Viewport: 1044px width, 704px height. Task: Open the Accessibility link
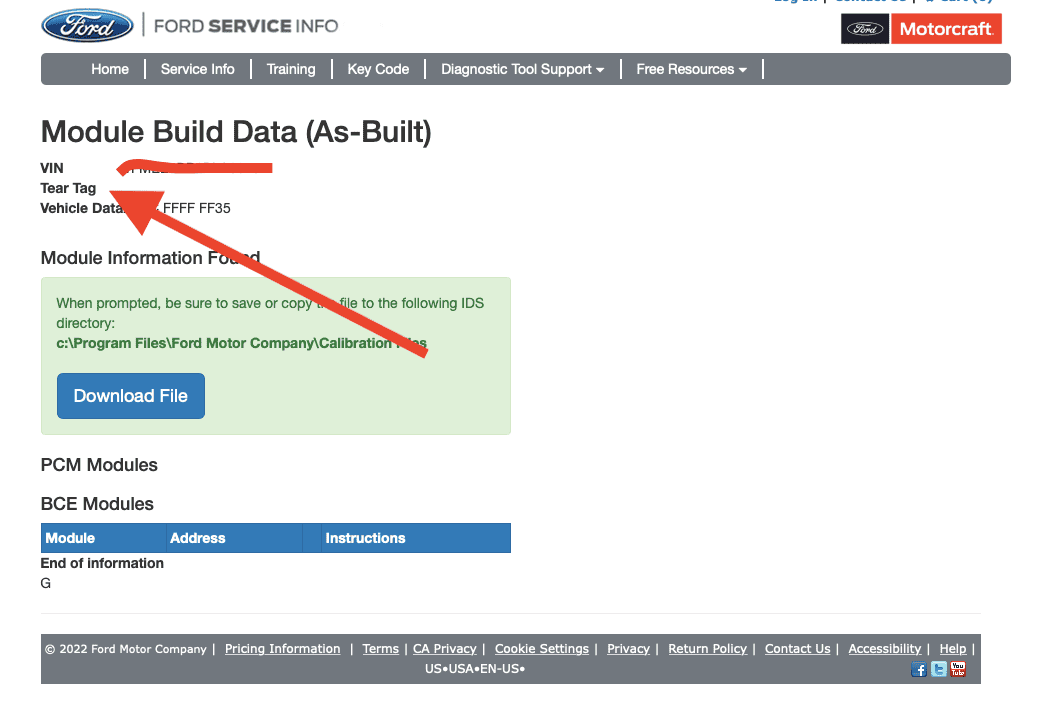pos(884,649)
